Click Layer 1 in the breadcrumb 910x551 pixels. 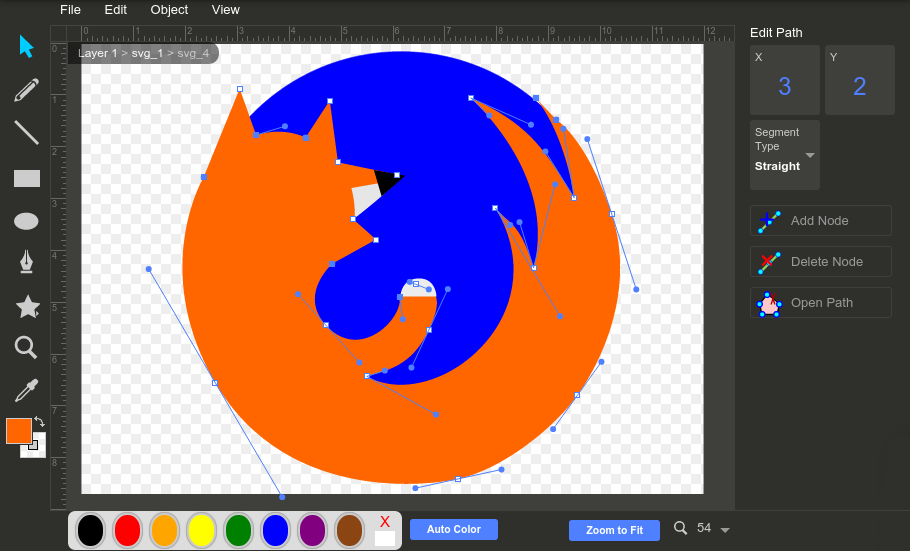tap(98, 53)
